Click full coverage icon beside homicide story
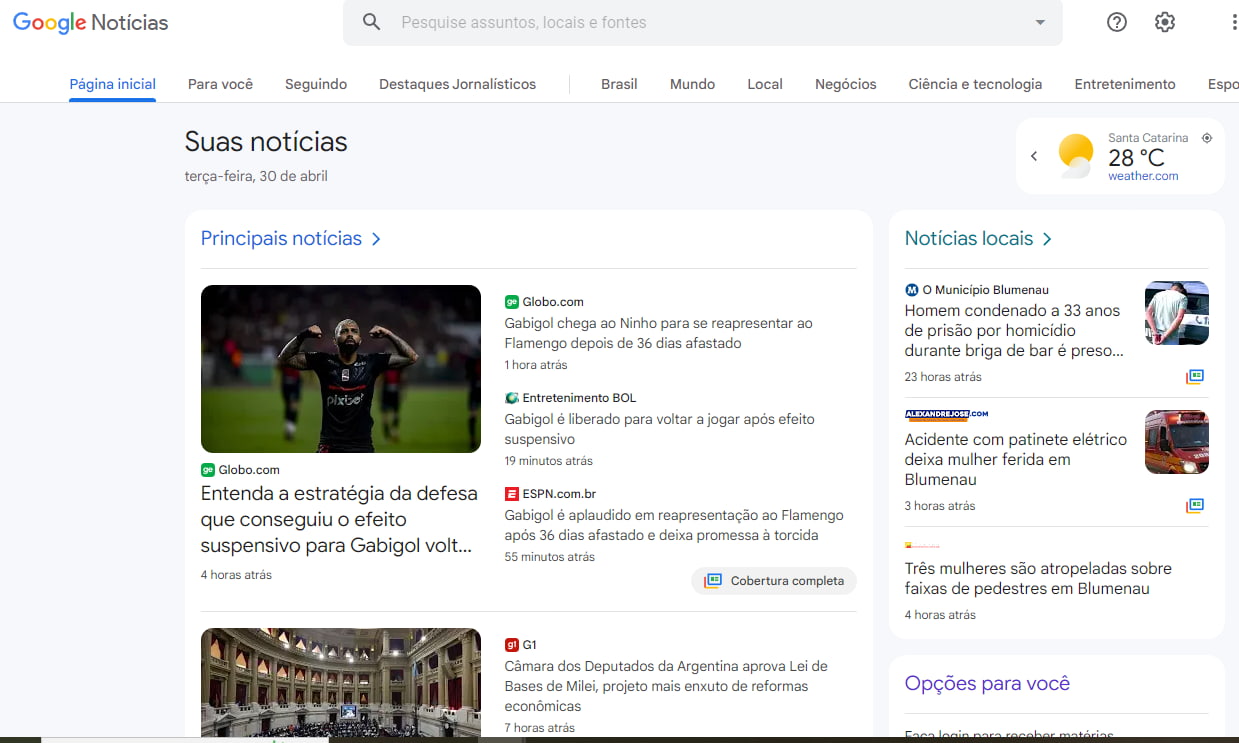The width and height of the screenshot is (1239, 743). (1195, 377)
